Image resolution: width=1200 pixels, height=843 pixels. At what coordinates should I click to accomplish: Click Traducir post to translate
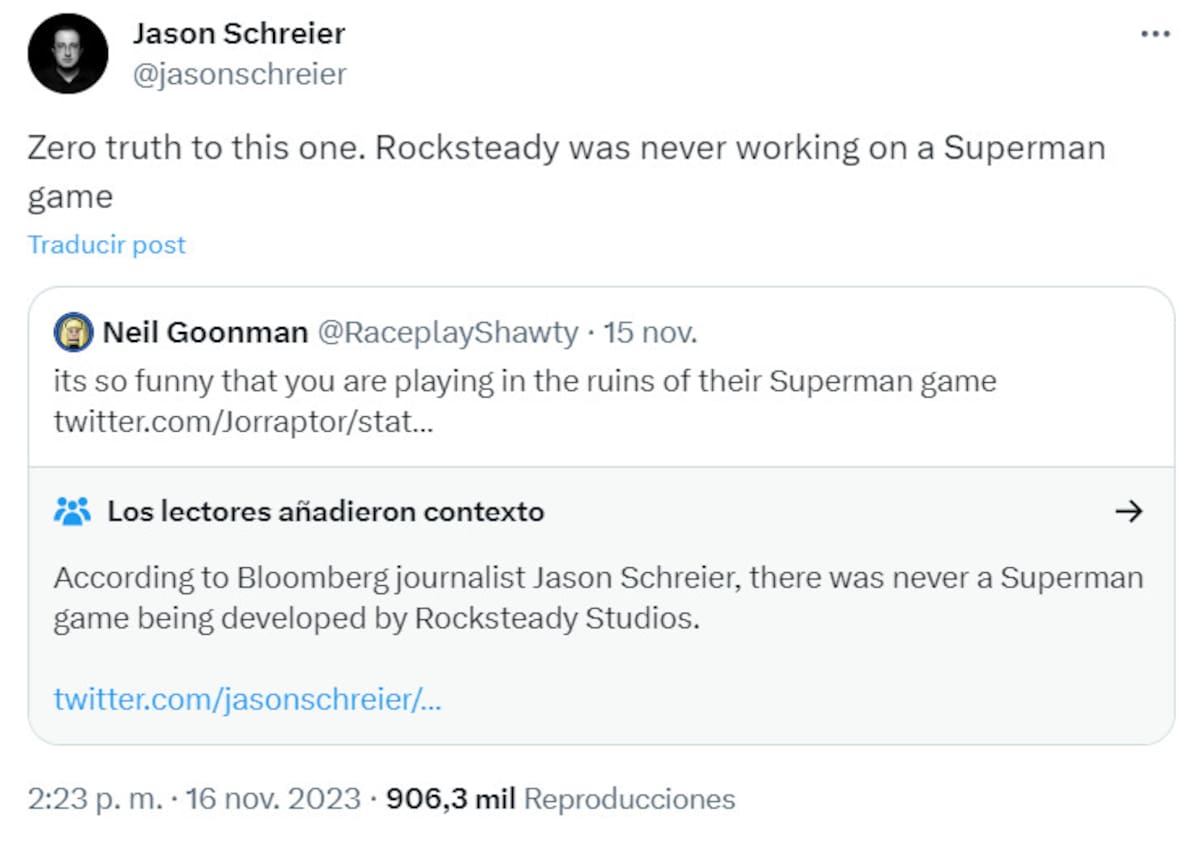tap(107, 245)
